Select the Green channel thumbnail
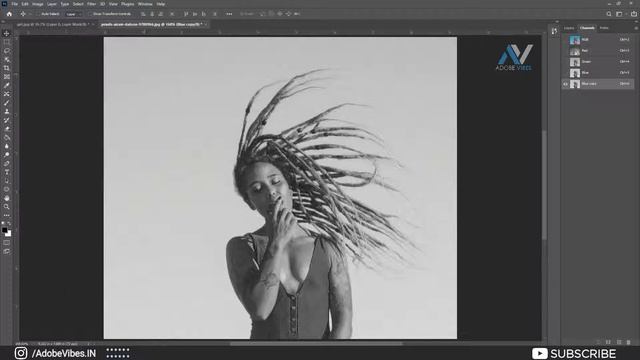Screen dimensions: 640x360 point(575,62)
